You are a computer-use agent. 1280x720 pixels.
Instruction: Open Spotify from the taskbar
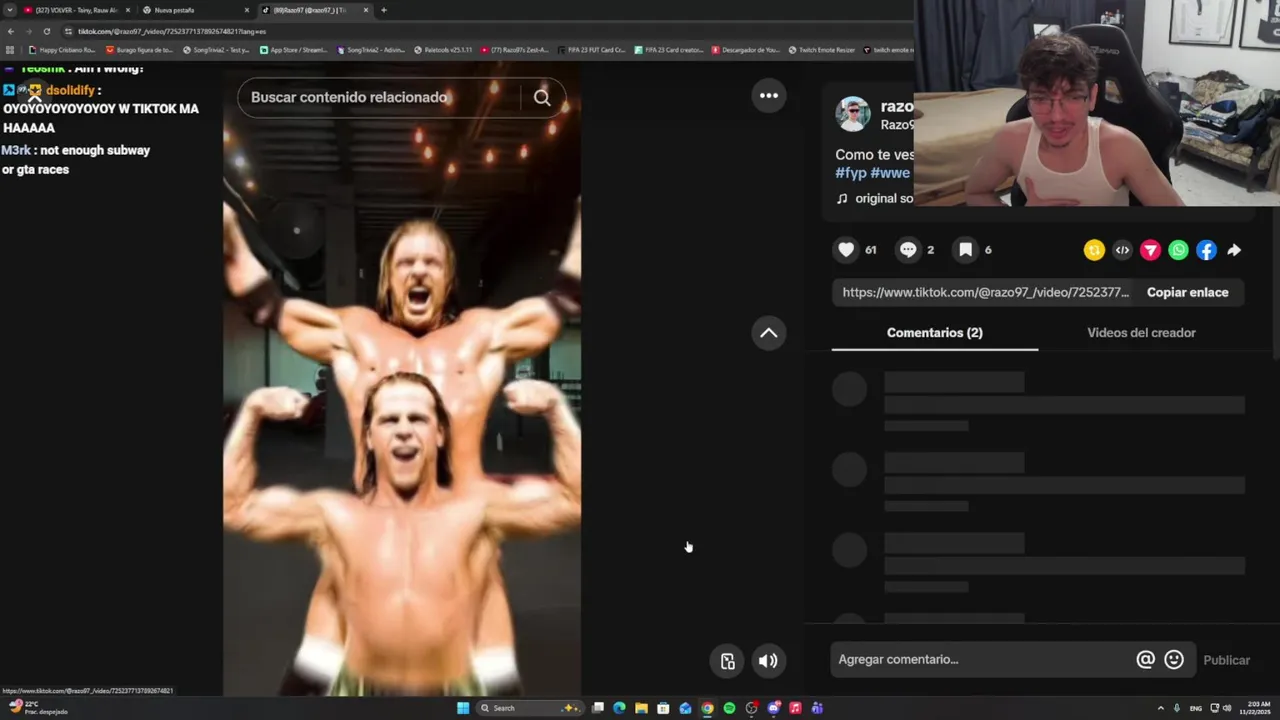pyautogui.click(x=729, y=708)
